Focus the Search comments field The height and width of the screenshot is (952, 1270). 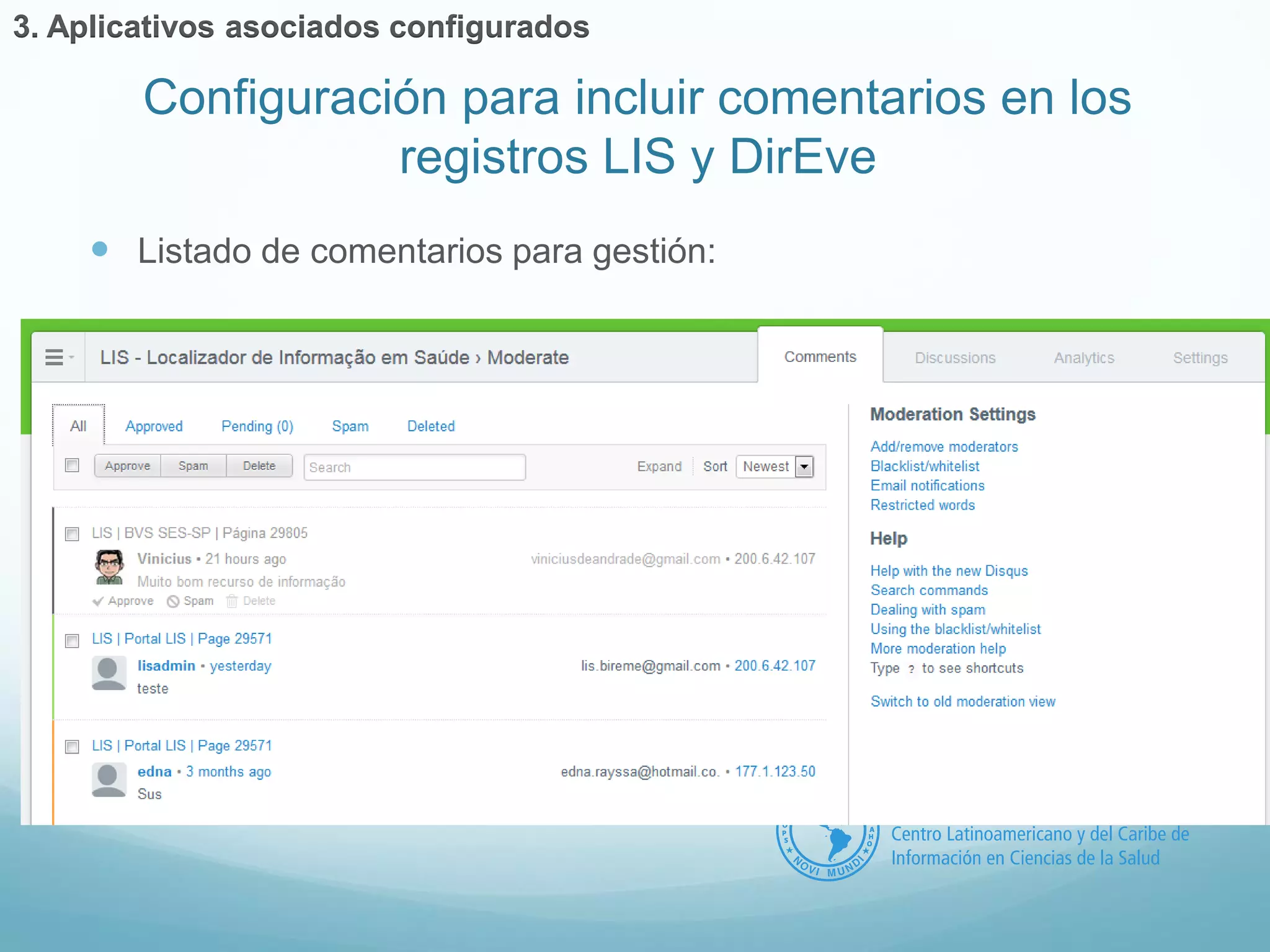[415, 467]
